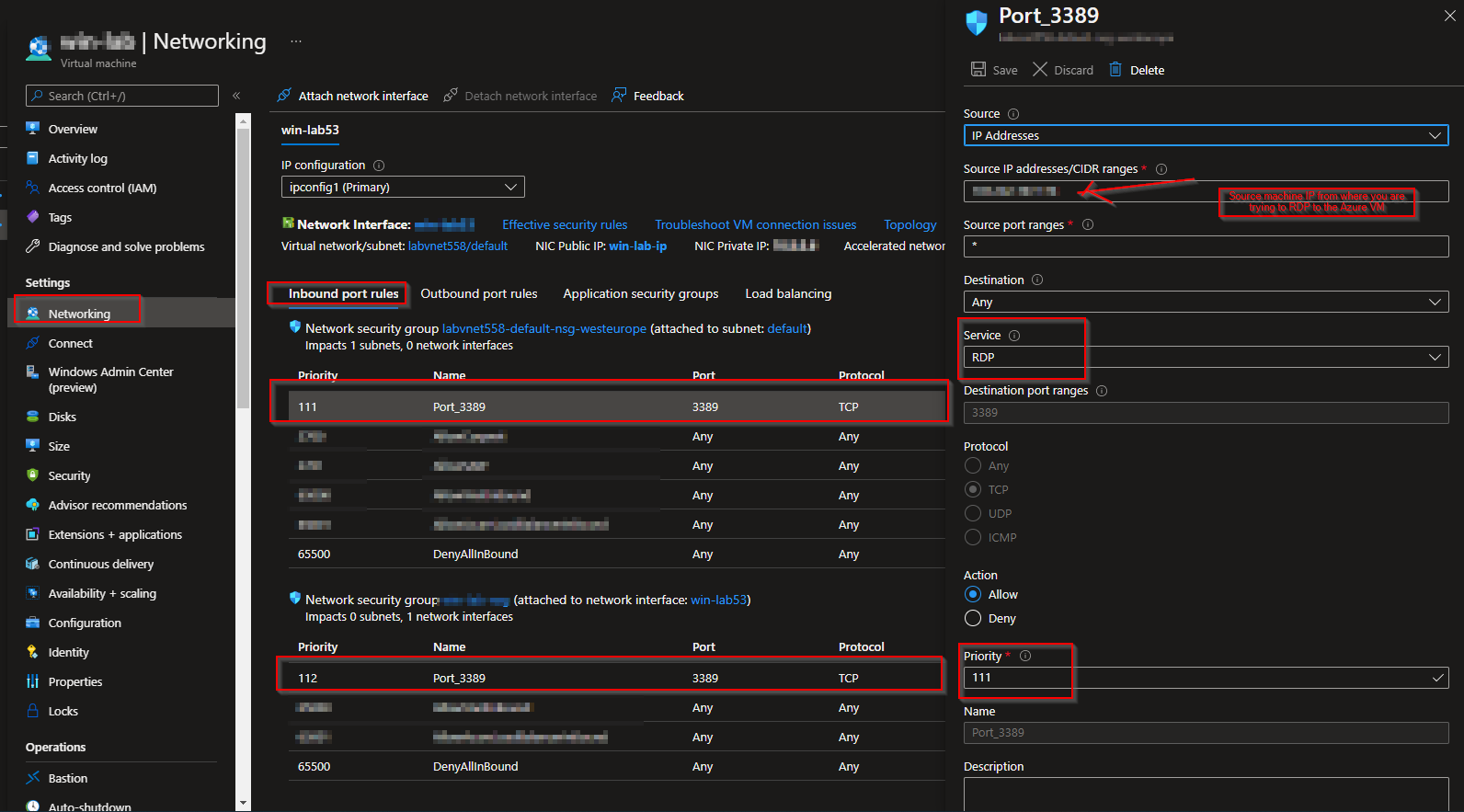1464x812 pixels.
Task: Open the Overview sidebar item icon
Action: [33, 129]
